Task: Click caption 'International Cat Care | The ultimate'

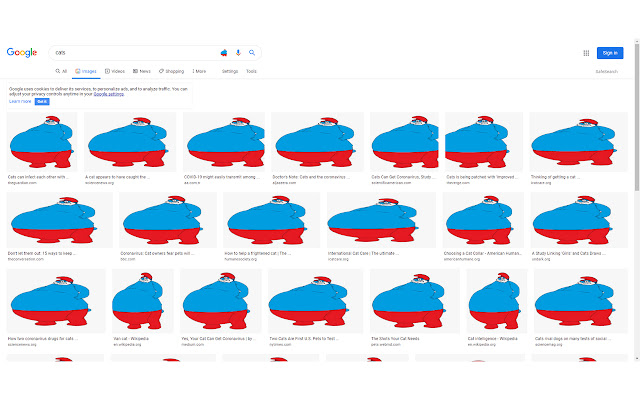Action: click(x=363, y=253)
